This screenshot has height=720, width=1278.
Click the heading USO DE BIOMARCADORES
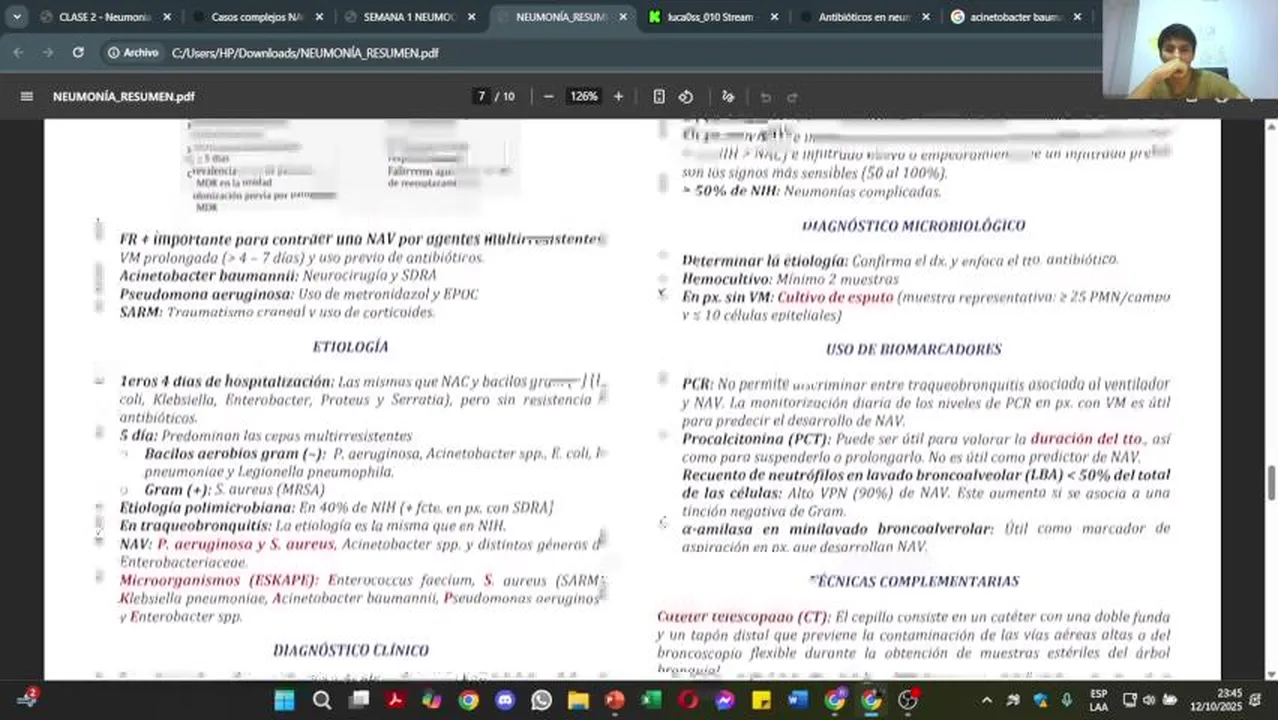tap(913, 349)
